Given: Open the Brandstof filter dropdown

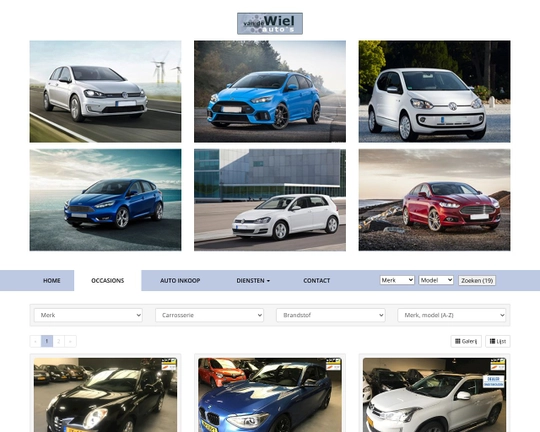Looking at the screenshot, I should pyautogui.click(x=331, y=315).
